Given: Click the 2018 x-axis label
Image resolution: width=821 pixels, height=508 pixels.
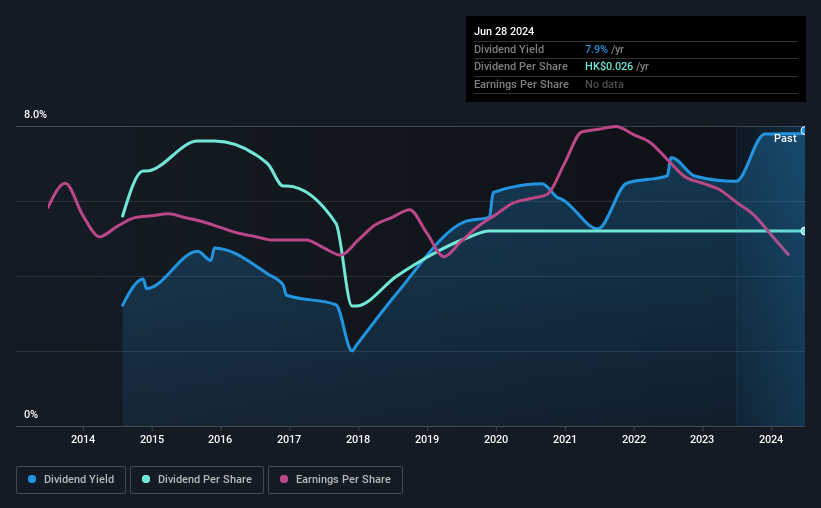Looking at the screenshot, I should (358, 439).
